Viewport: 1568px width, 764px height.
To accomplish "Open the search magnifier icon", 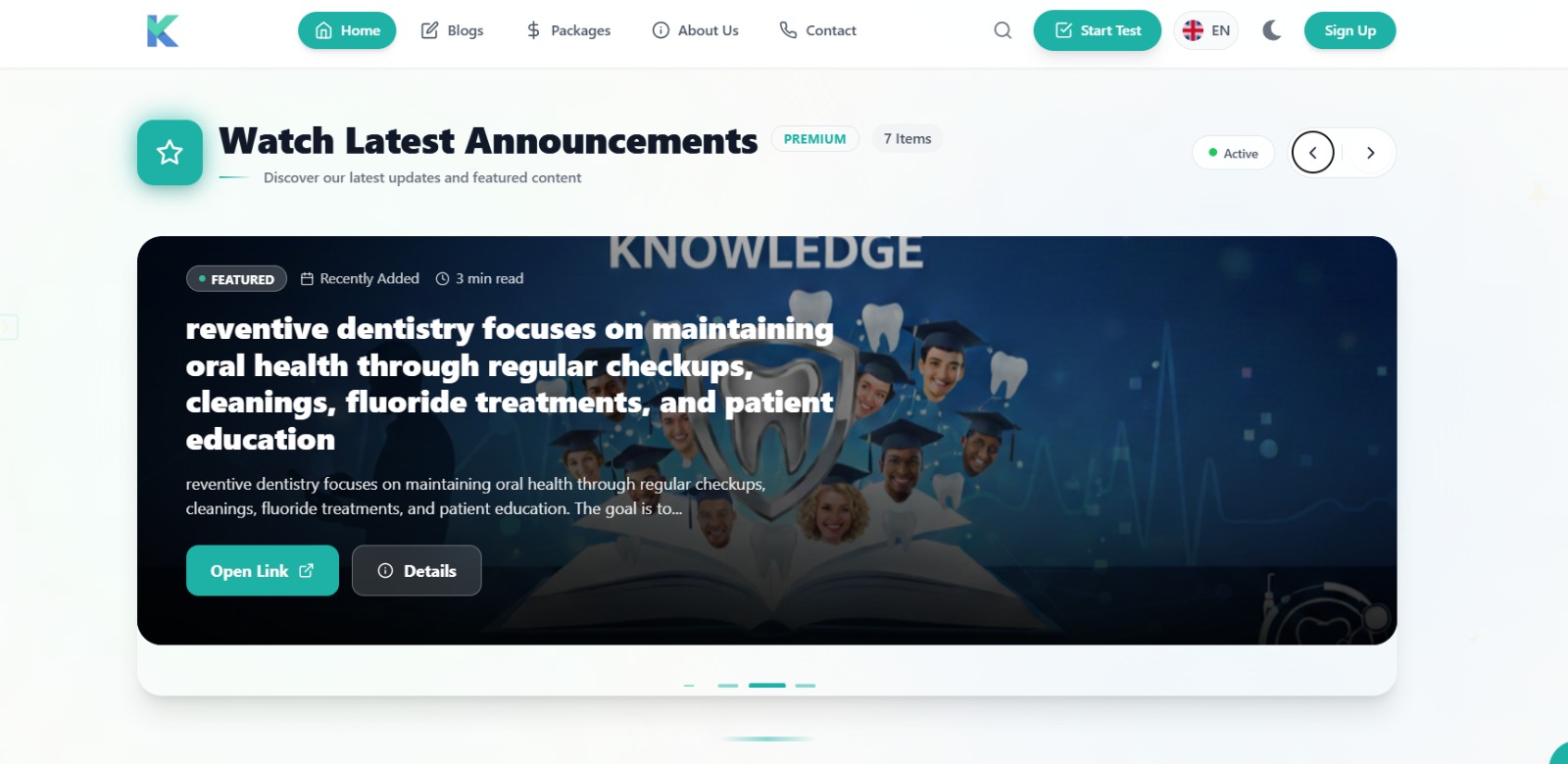I will tap(1003, 30).
